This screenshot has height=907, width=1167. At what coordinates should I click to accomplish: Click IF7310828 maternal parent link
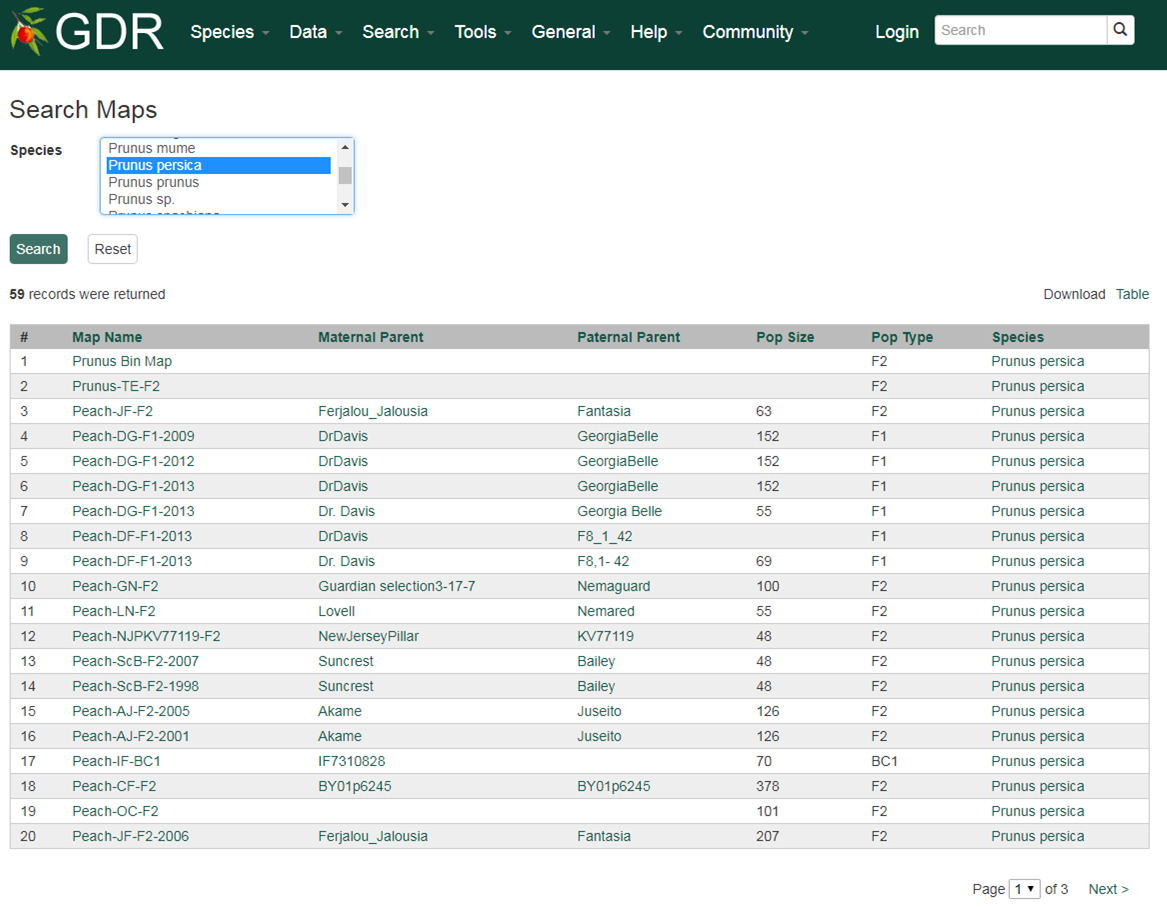coord(351,761)
